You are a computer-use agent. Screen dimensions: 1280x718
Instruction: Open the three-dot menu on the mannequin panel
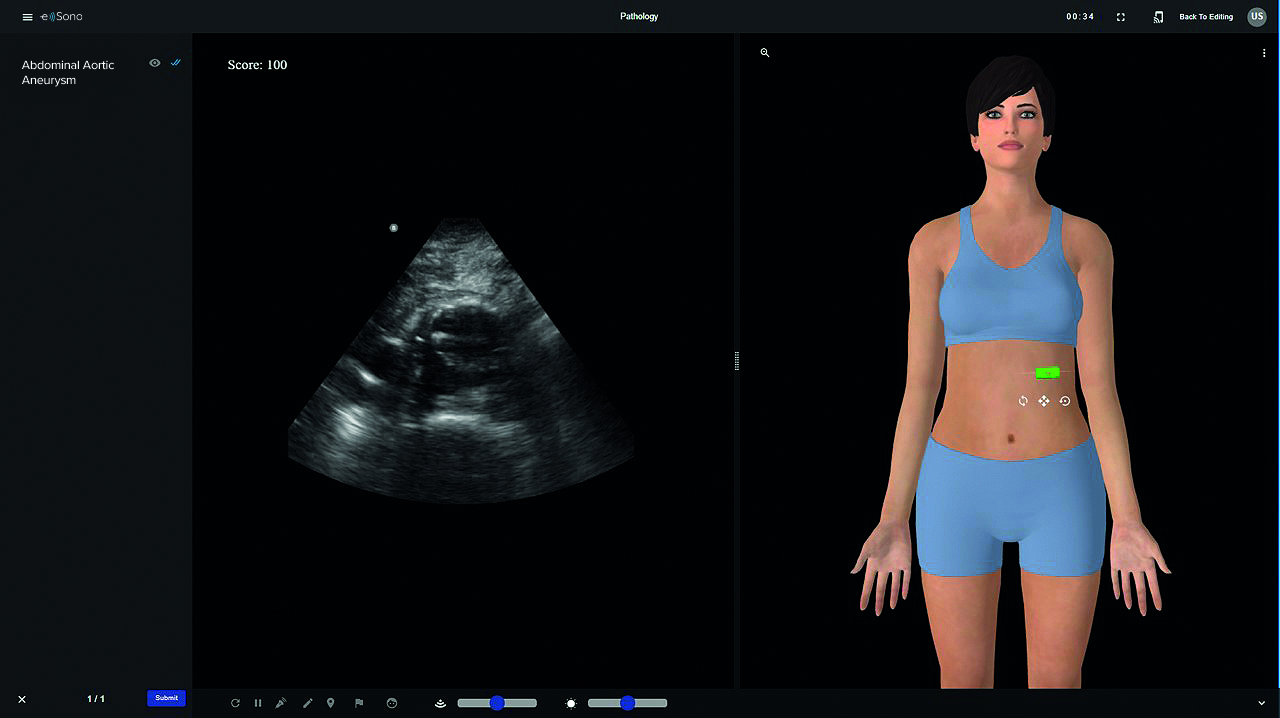tap(1266, 52)
